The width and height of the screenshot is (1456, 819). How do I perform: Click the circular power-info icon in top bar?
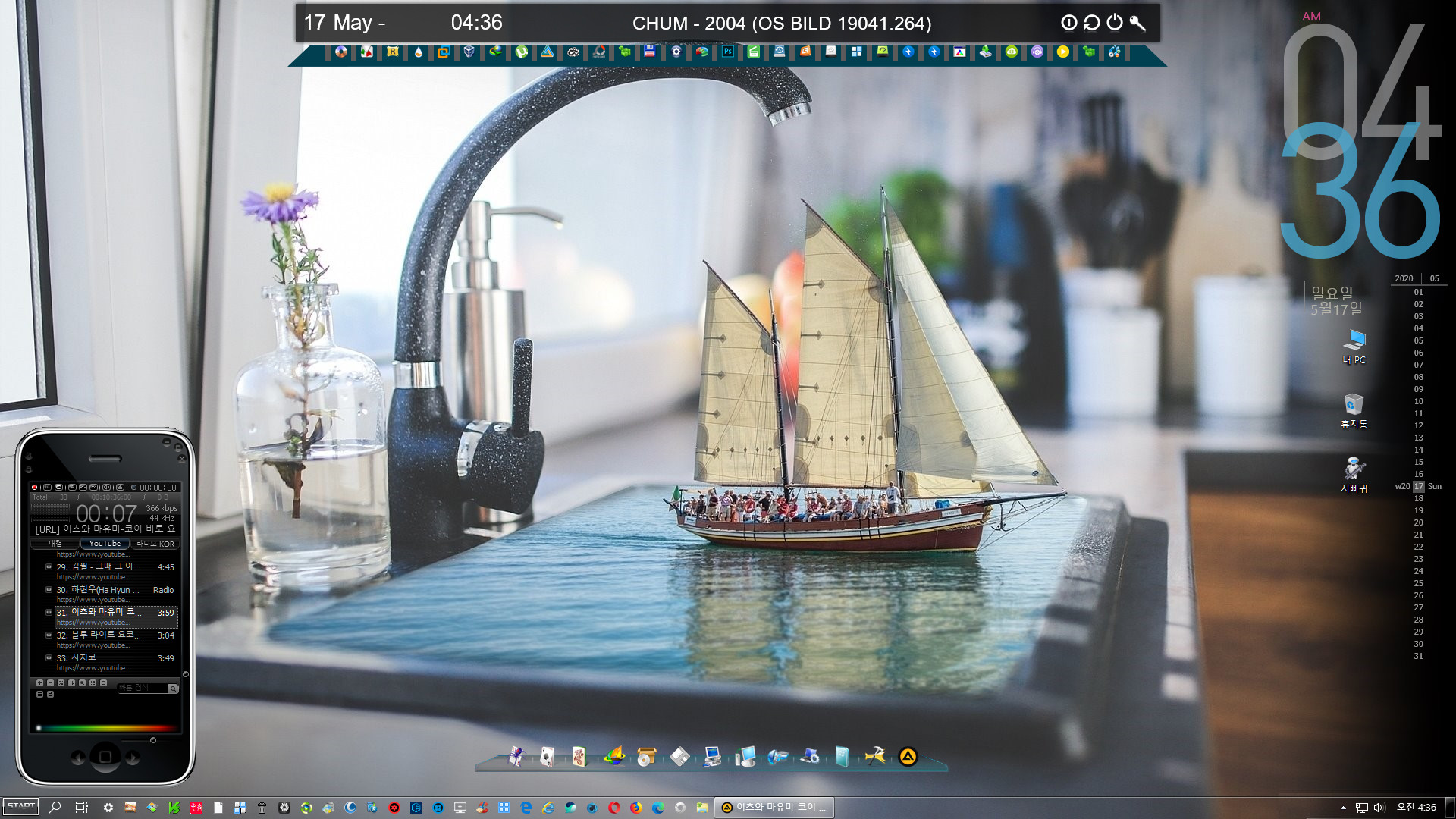1068,23
